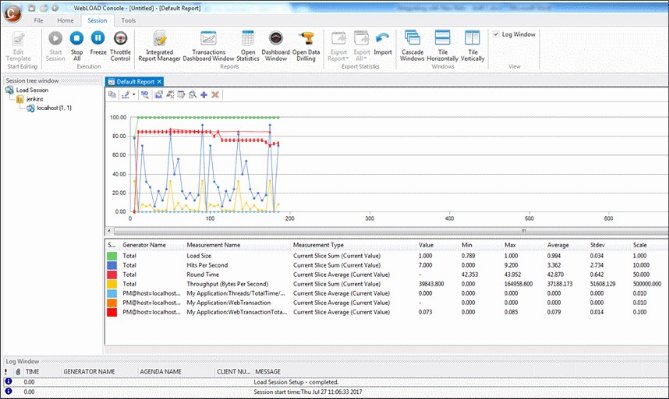Sort by Measurement Name column header

[213, 245]
